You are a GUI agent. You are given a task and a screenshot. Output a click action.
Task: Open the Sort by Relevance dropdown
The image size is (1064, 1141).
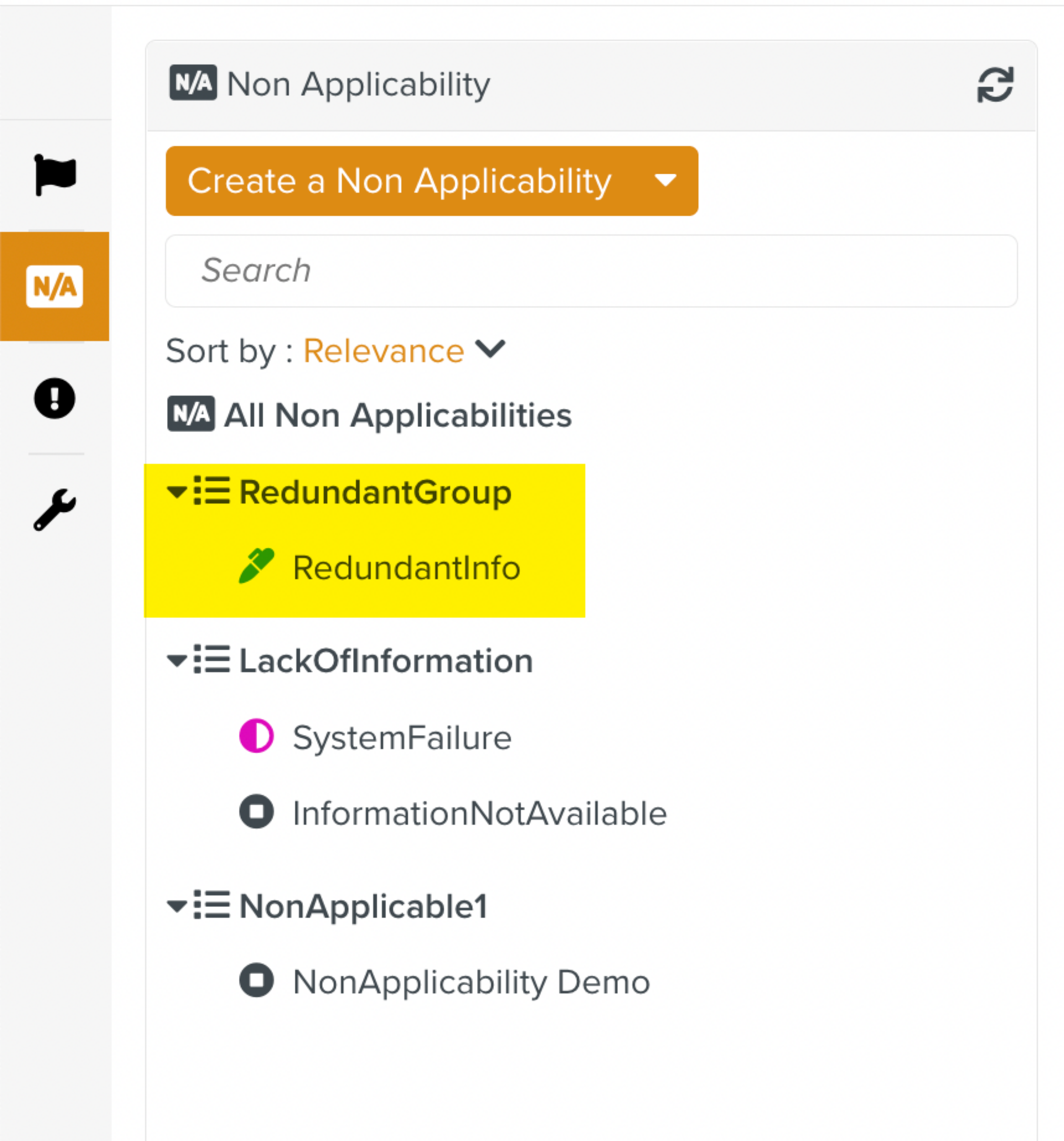coord(403,350)
